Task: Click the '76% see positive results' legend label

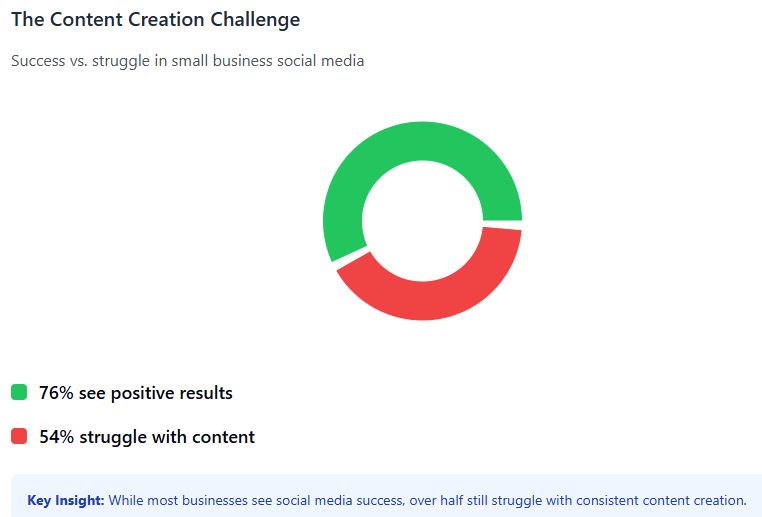Action: (136, 393)
